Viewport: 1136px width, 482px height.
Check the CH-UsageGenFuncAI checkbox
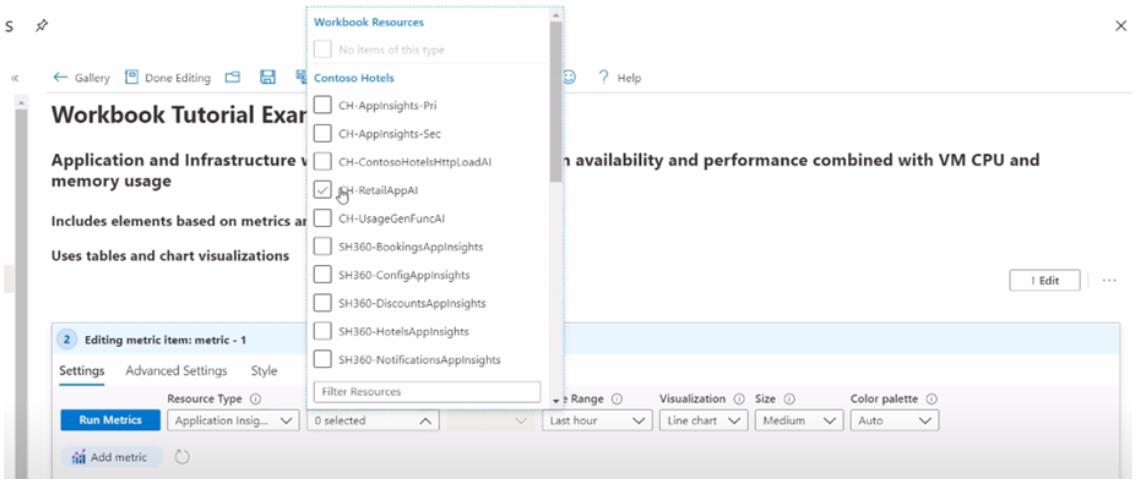point(323,218)
